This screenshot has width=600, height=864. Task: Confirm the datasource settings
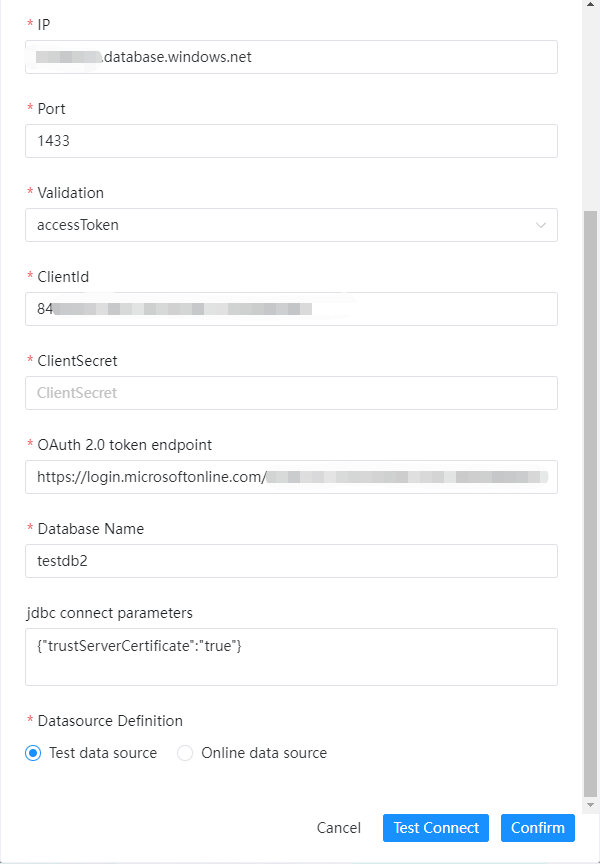(538, 828)
